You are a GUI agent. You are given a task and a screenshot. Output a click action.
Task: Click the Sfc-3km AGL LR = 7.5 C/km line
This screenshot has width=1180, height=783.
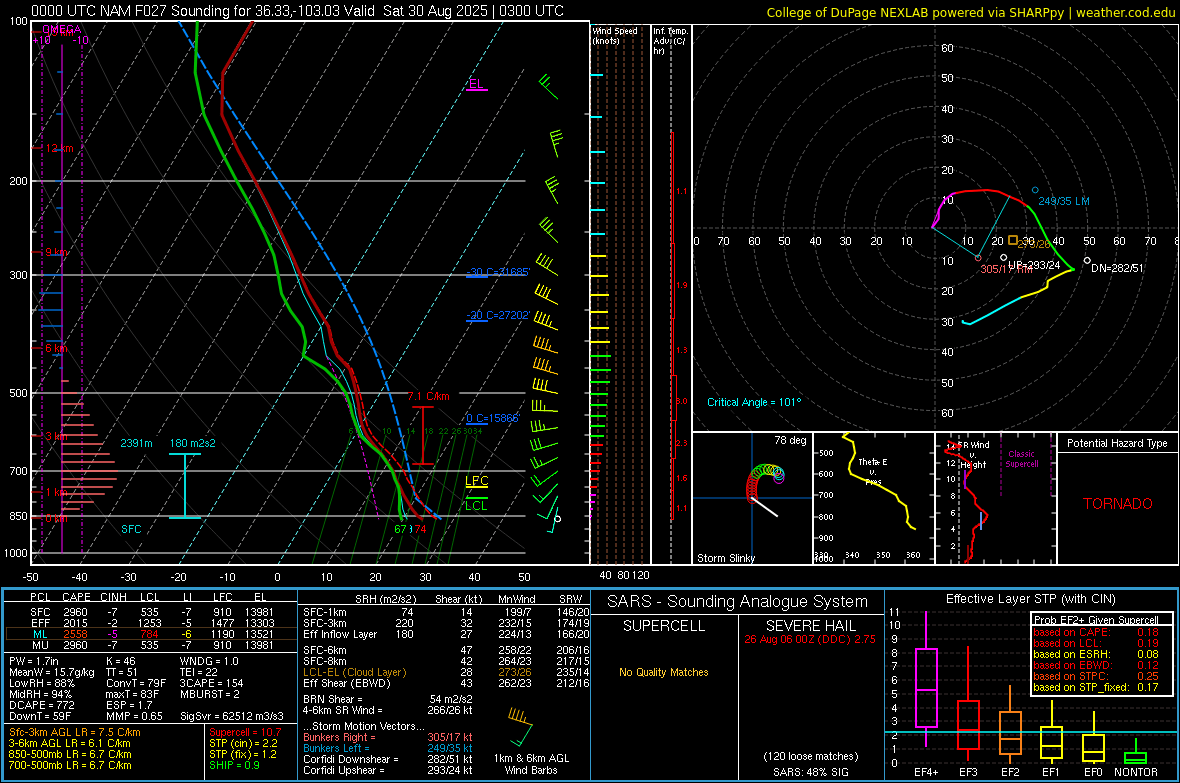75,732
